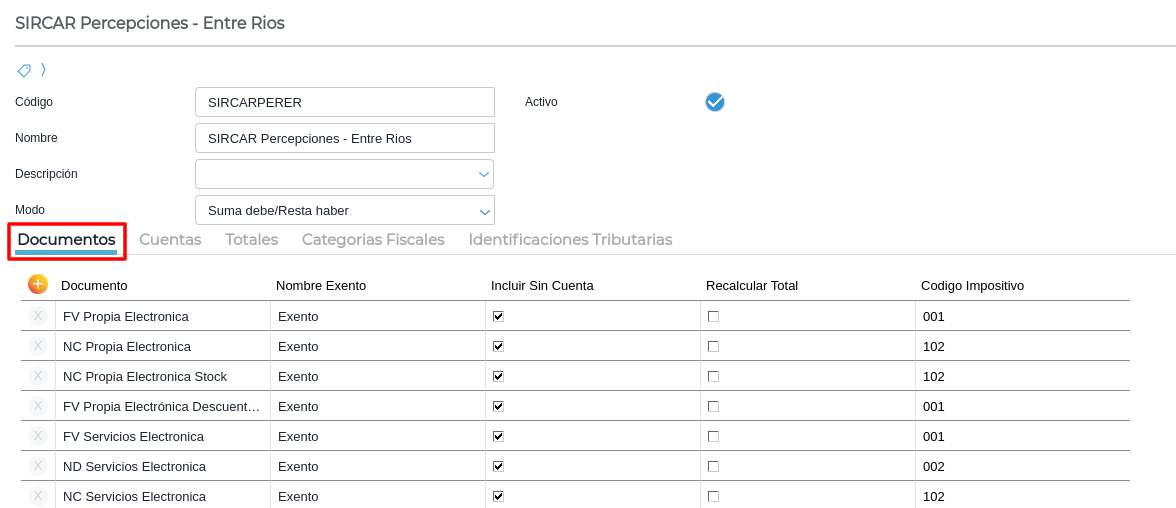Viewport: 1176px width, 508px height.
Task: Click the Código input field
Action: (x=344, y=102)
